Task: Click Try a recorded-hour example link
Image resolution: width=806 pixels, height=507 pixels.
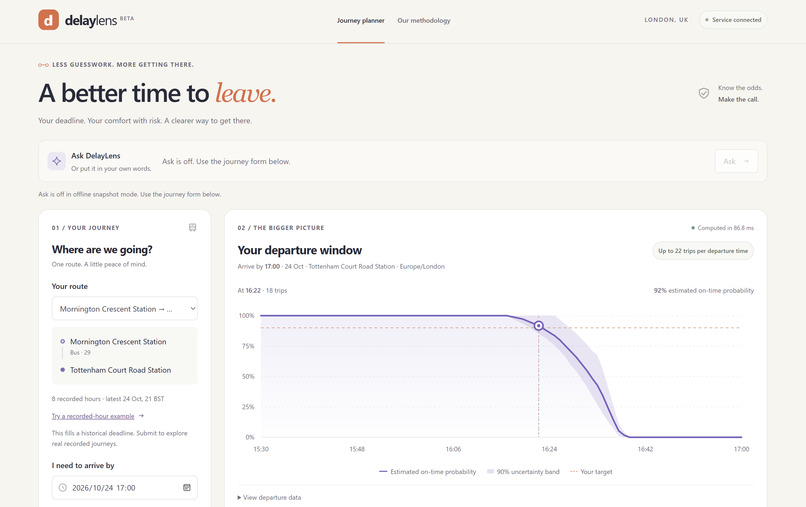Action: (x=93, y=416)
